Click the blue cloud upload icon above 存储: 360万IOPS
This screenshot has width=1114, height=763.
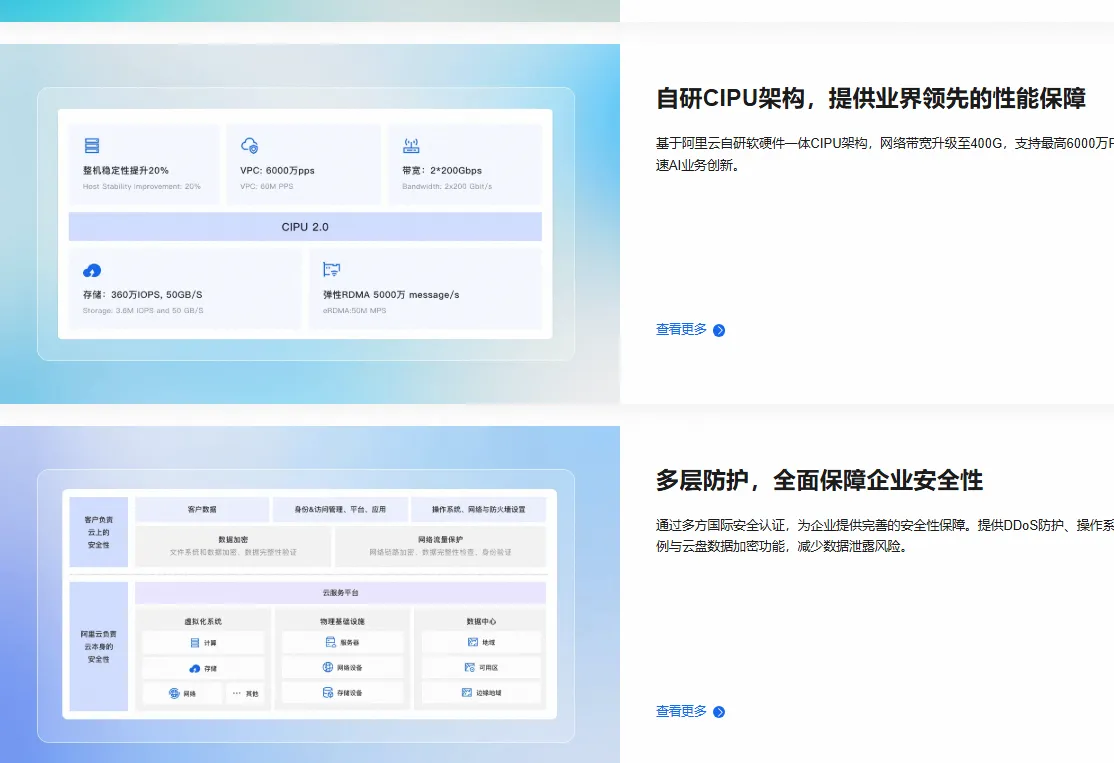coord(92,271)
